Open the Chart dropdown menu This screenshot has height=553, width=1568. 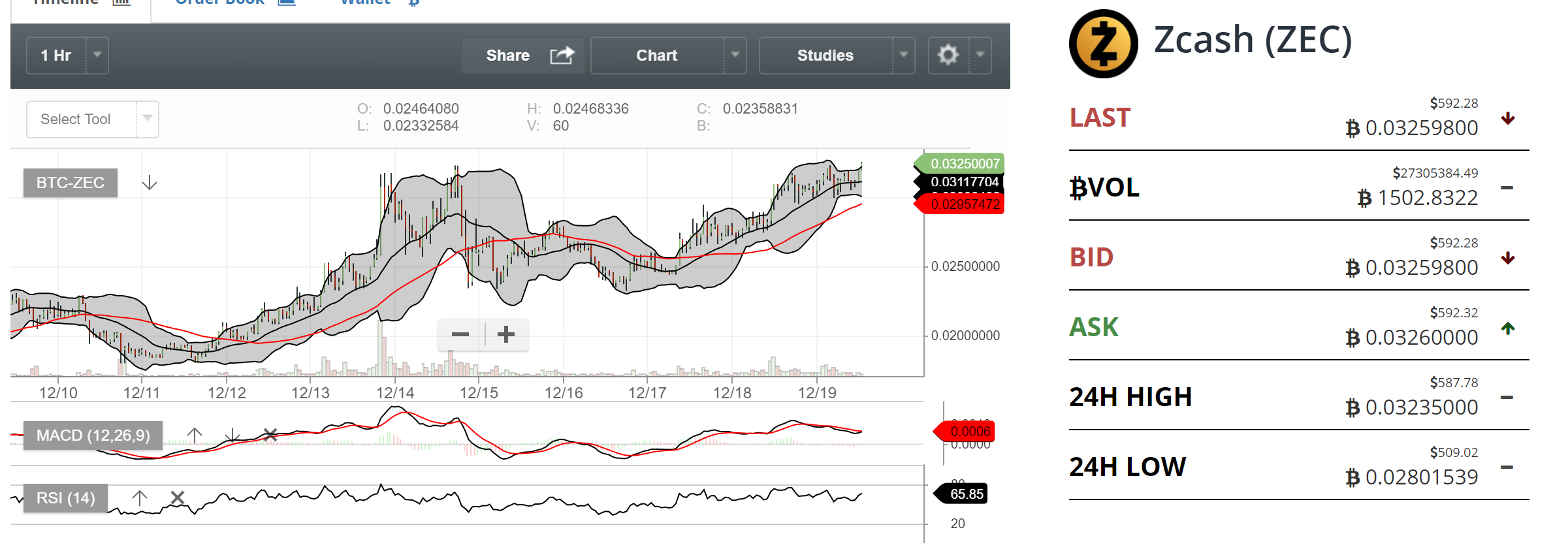coord(668,55)
